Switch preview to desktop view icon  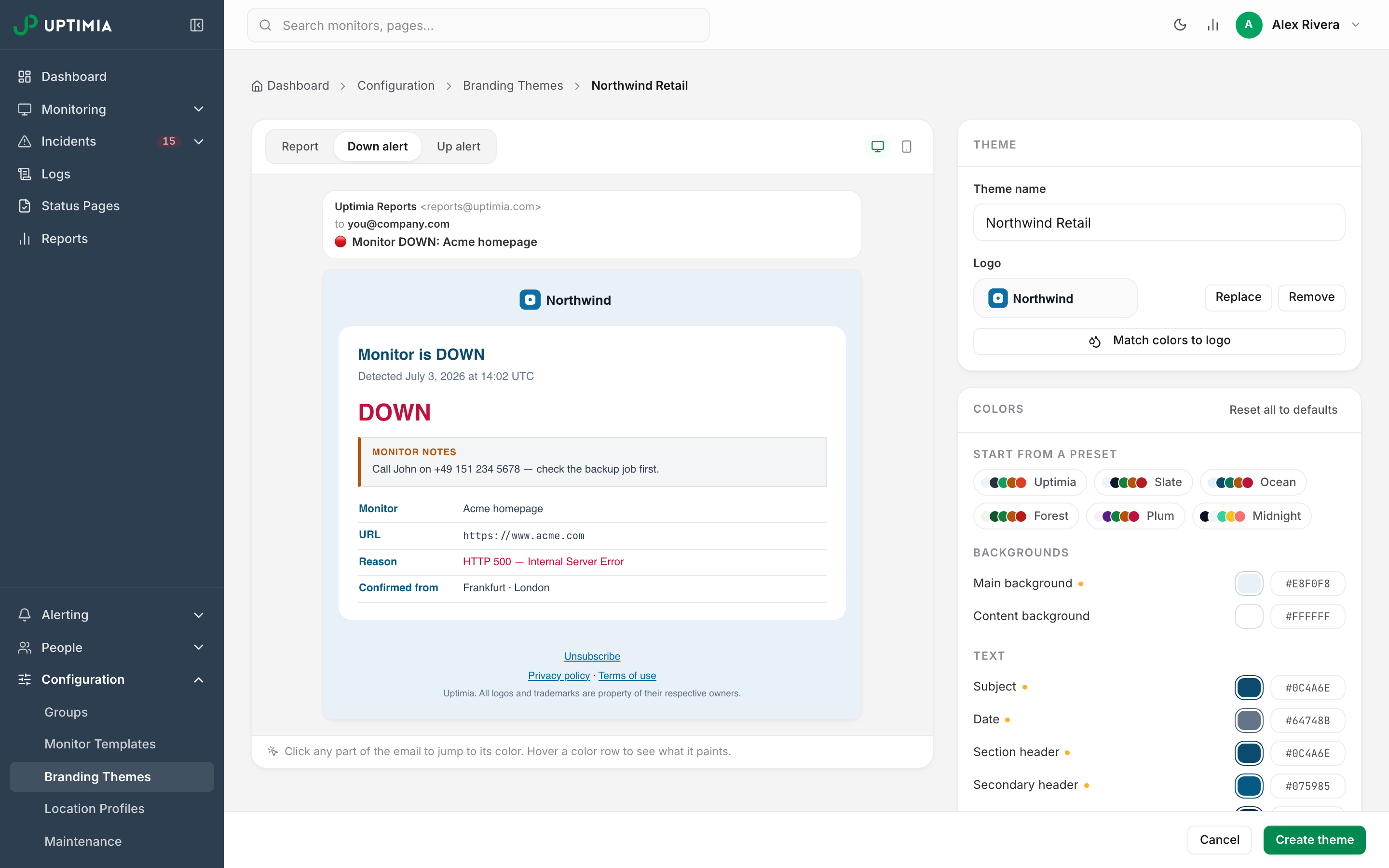(878, 147)
